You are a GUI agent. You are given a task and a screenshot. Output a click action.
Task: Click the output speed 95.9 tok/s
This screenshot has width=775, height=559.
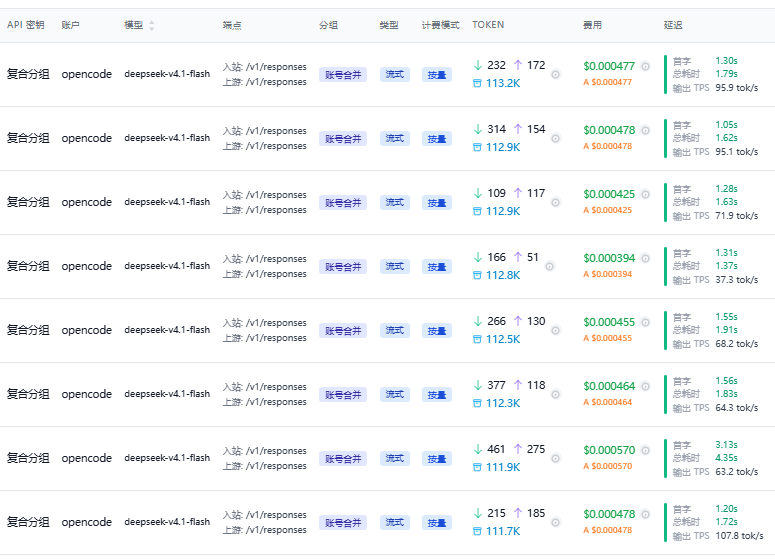coord(736,88)
